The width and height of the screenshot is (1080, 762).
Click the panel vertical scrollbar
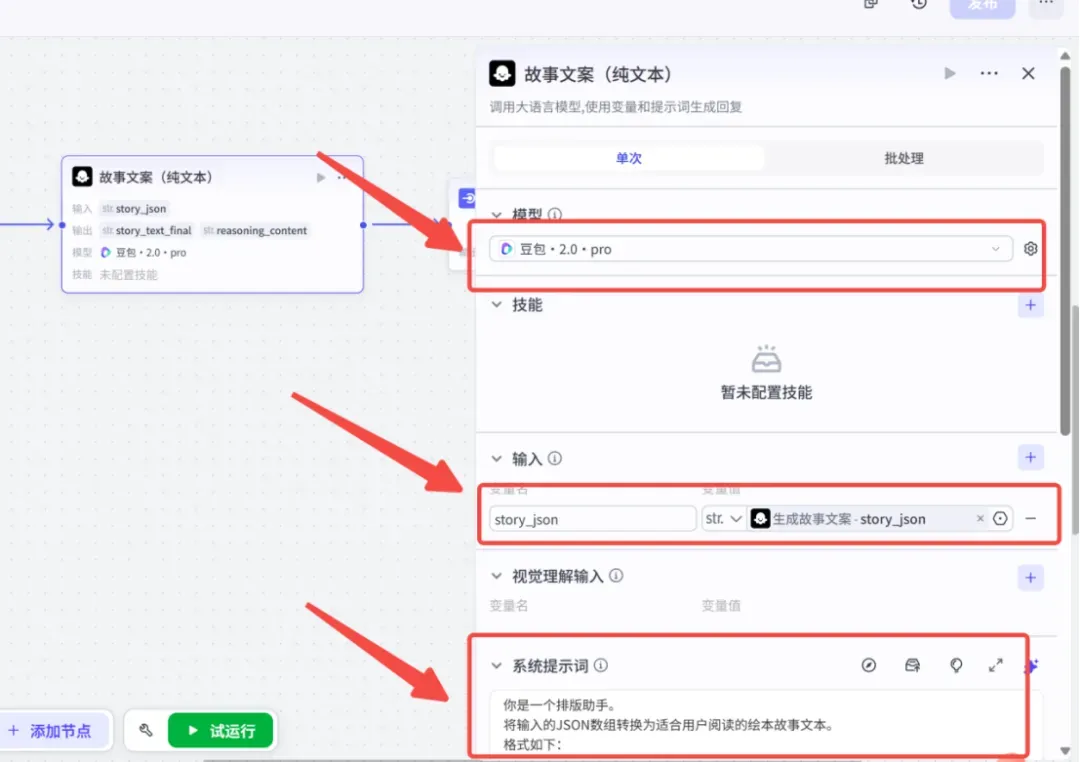(1065, 251)
